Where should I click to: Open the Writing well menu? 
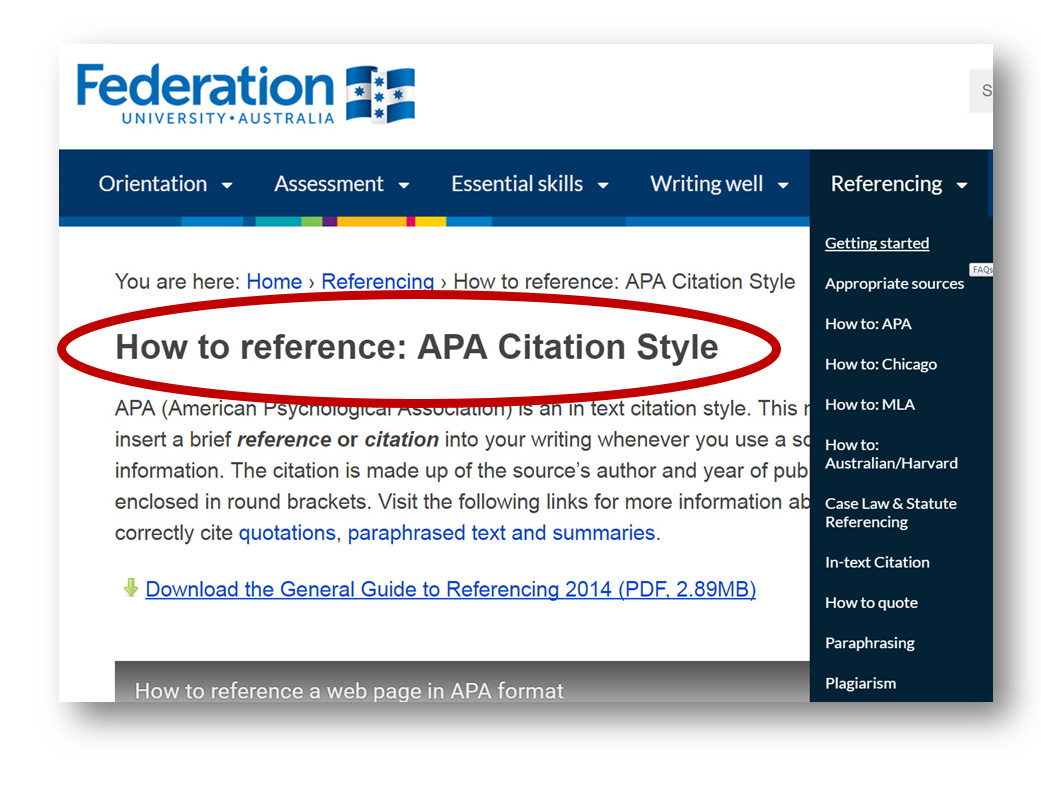coord(706,183)
